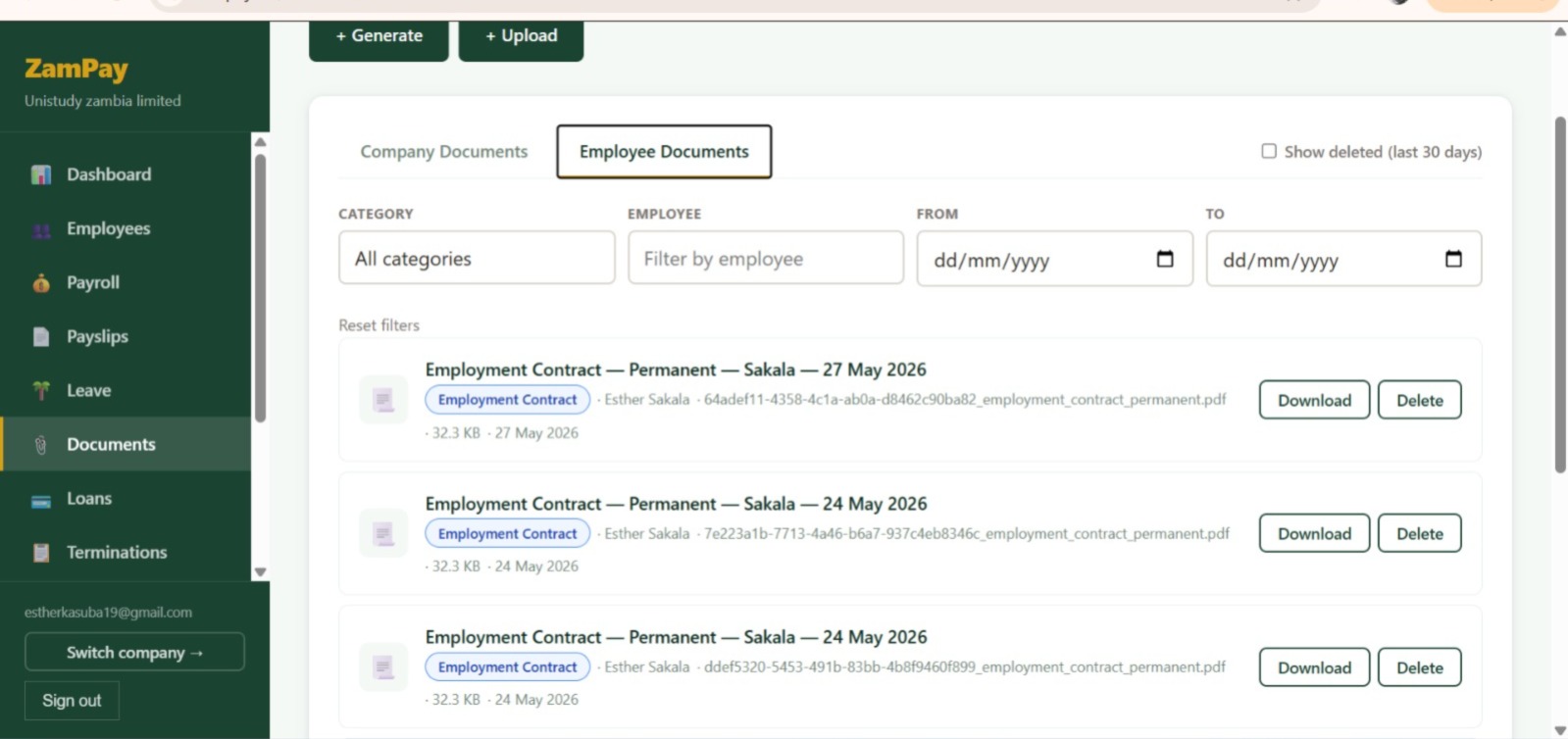The image size is (1568, 739).
Task: Click Employment Contract tag on 27 May row
Action: 507,400
